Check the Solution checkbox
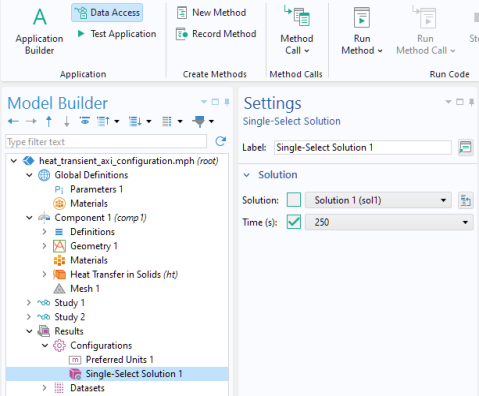This screenshot has width=479, height=396. coord(294,200)
